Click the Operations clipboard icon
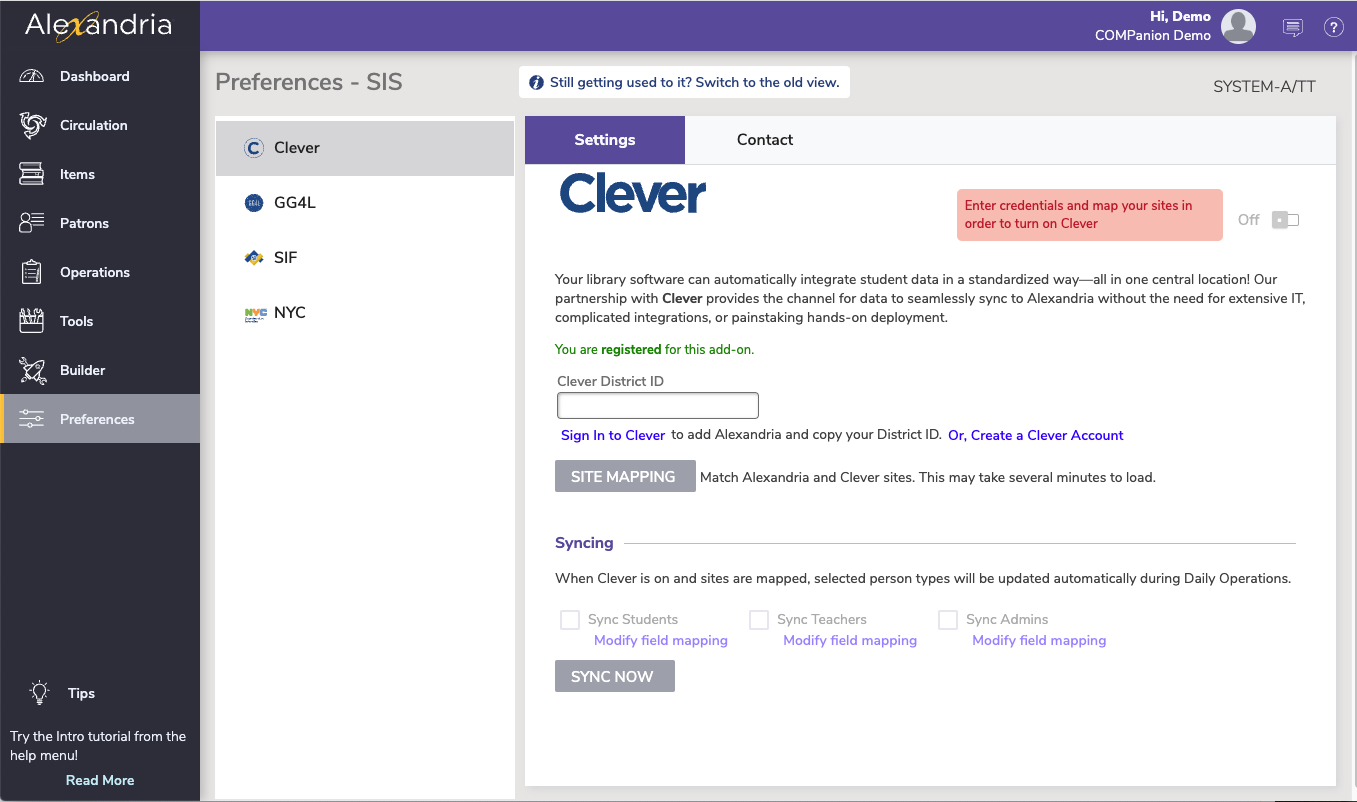This screenshot has width=1357, height=802. click(32, 273)
